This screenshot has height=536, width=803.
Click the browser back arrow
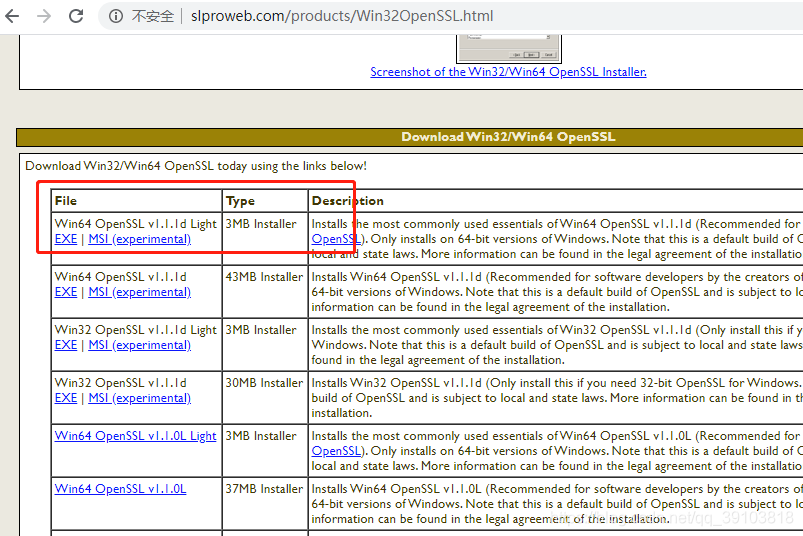12,16
